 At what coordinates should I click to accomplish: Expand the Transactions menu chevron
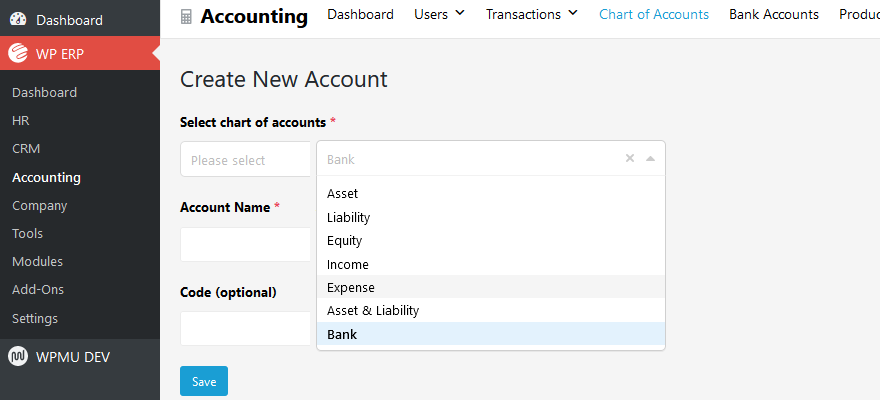(x=573, y=13)
